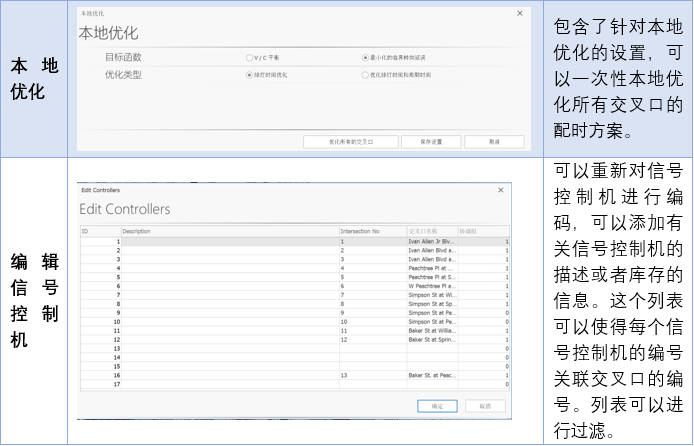Click 取消 in Edit Controllers dialog

point(484,405)
